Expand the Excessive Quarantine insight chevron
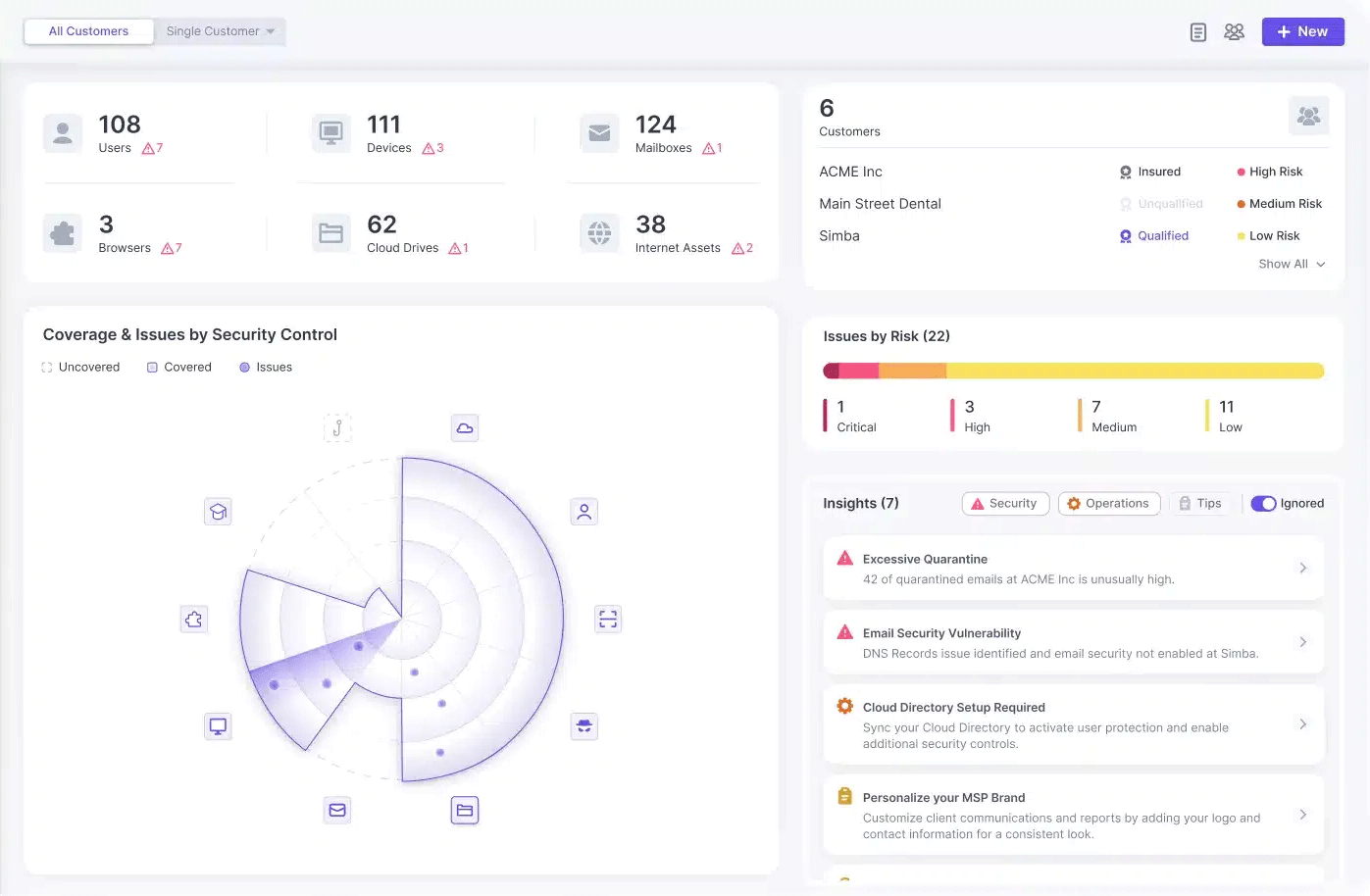This screenshot has height=896, width=1370. click(1302, 569)
